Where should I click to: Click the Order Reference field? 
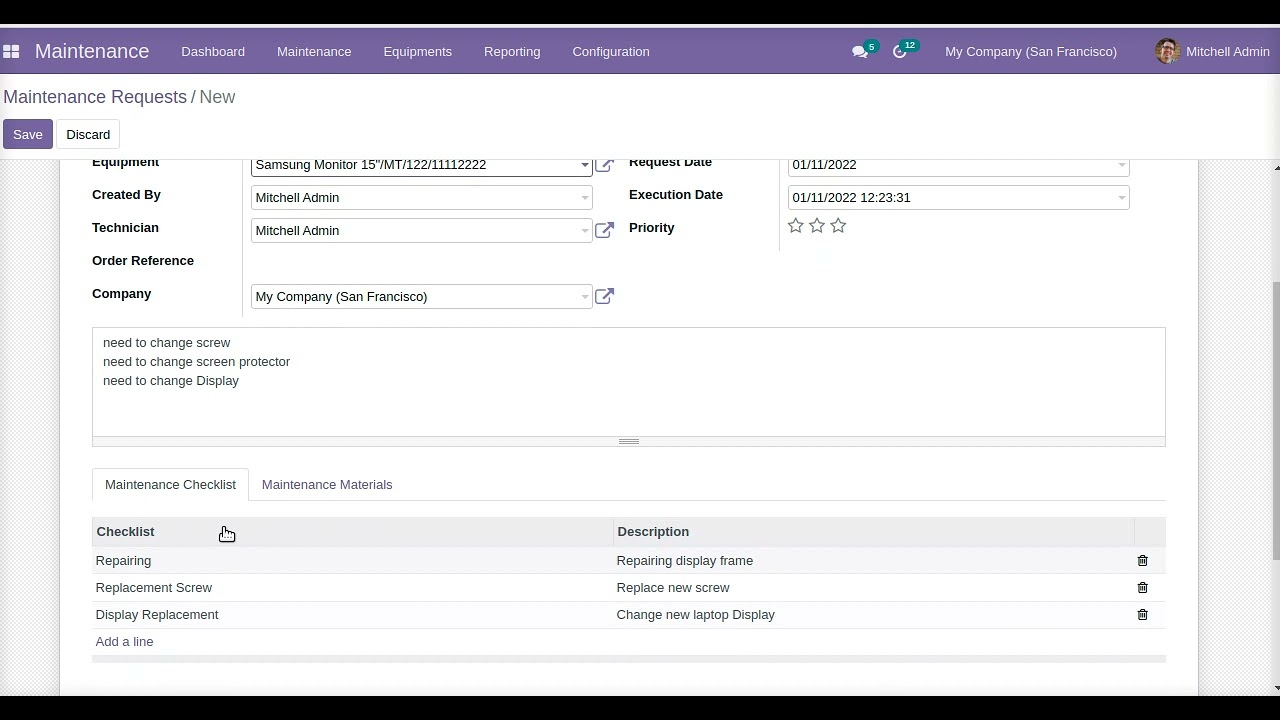click(x=421, y=263)
